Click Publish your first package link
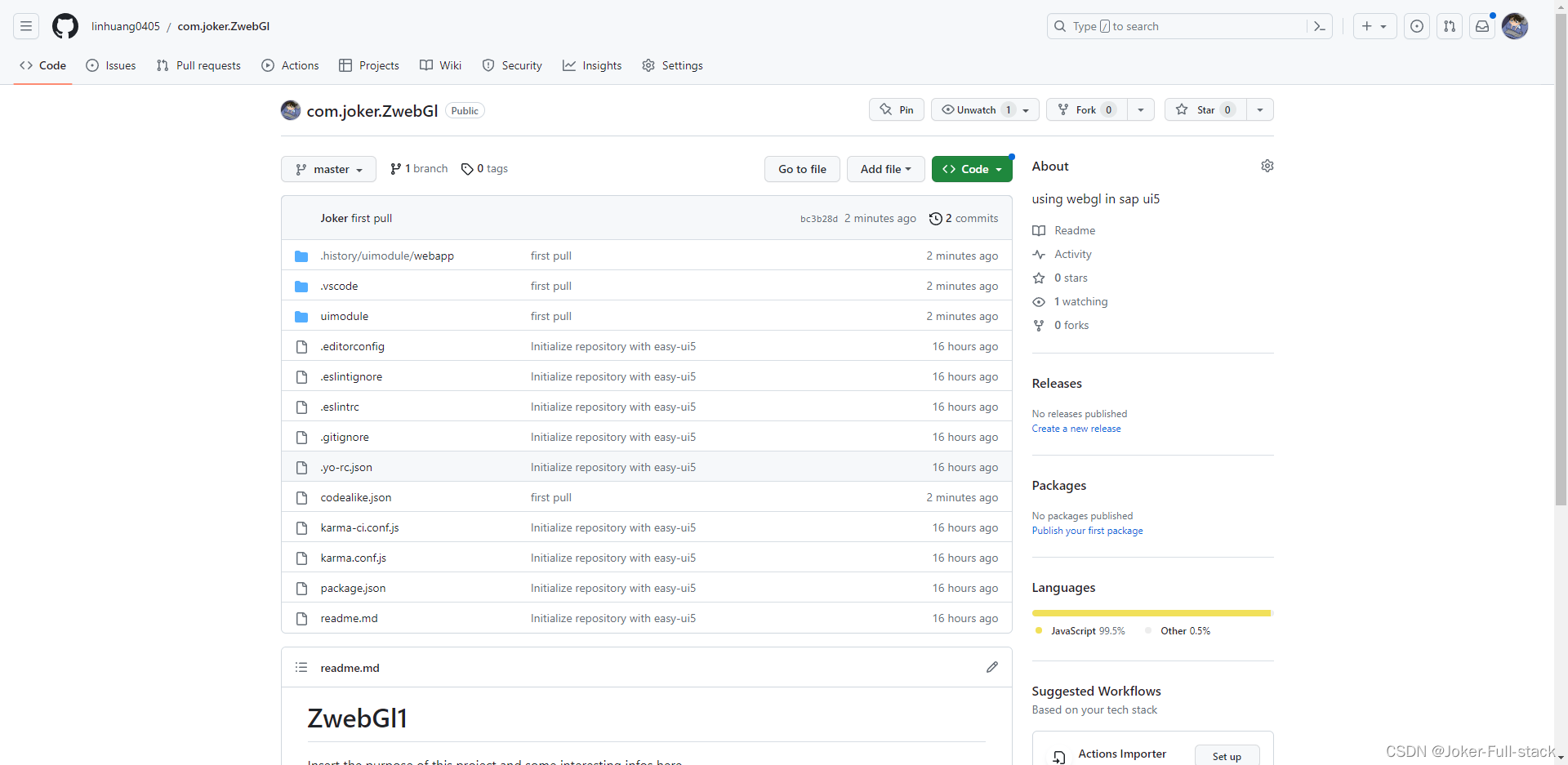The image size is (1568, 765). 1087,531
